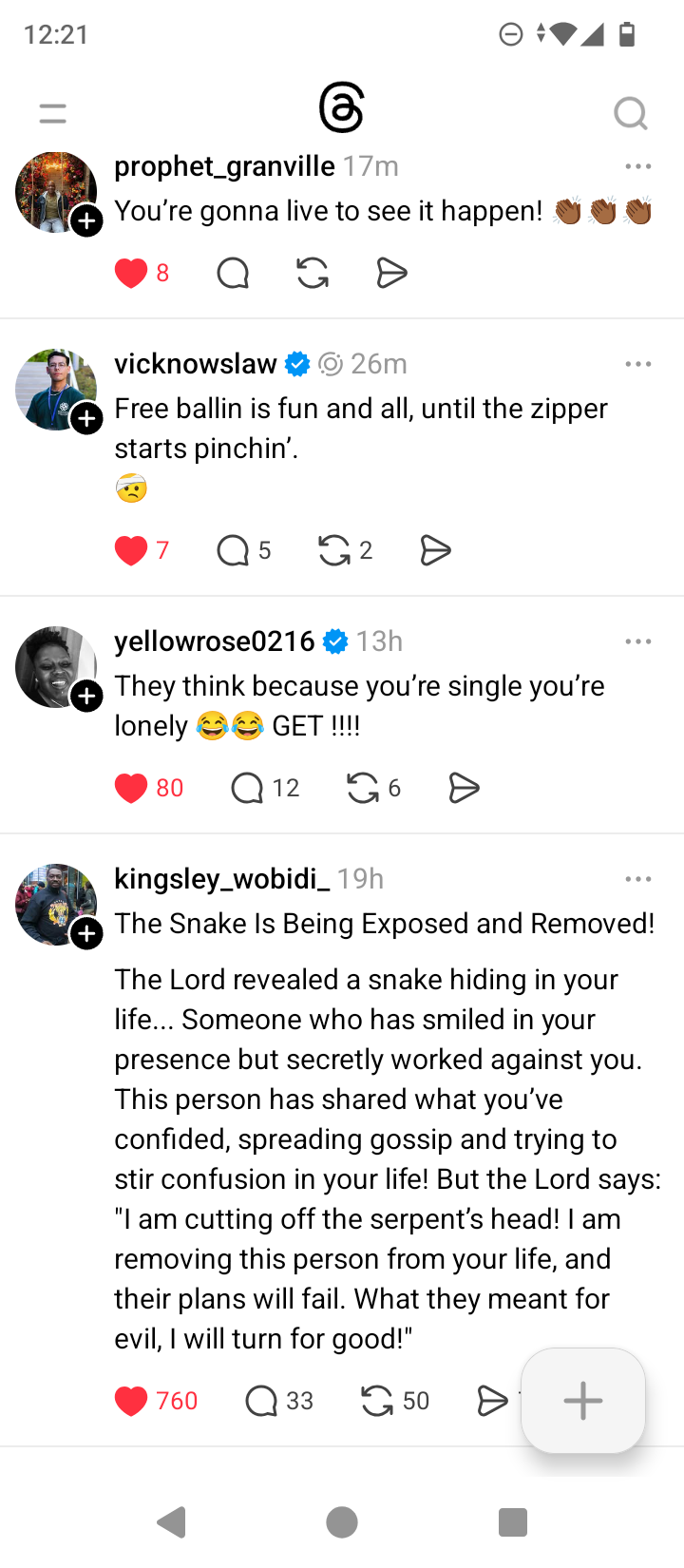Tap the floating plus button to create thread
This screenshot has height=1568, width=684.
(583, 1401)
